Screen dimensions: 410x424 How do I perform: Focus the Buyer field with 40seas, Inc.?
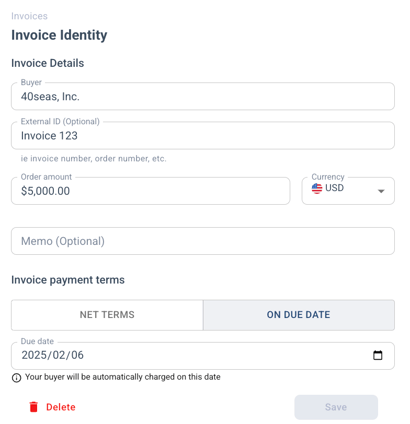(x=203, y=96)
